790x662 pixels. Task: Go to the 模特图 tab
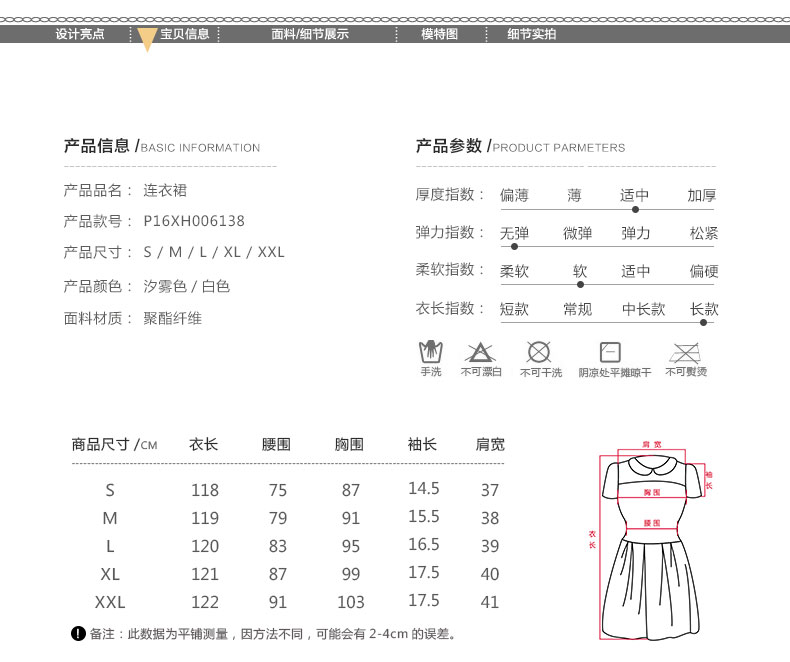click(x=439, y=34)
